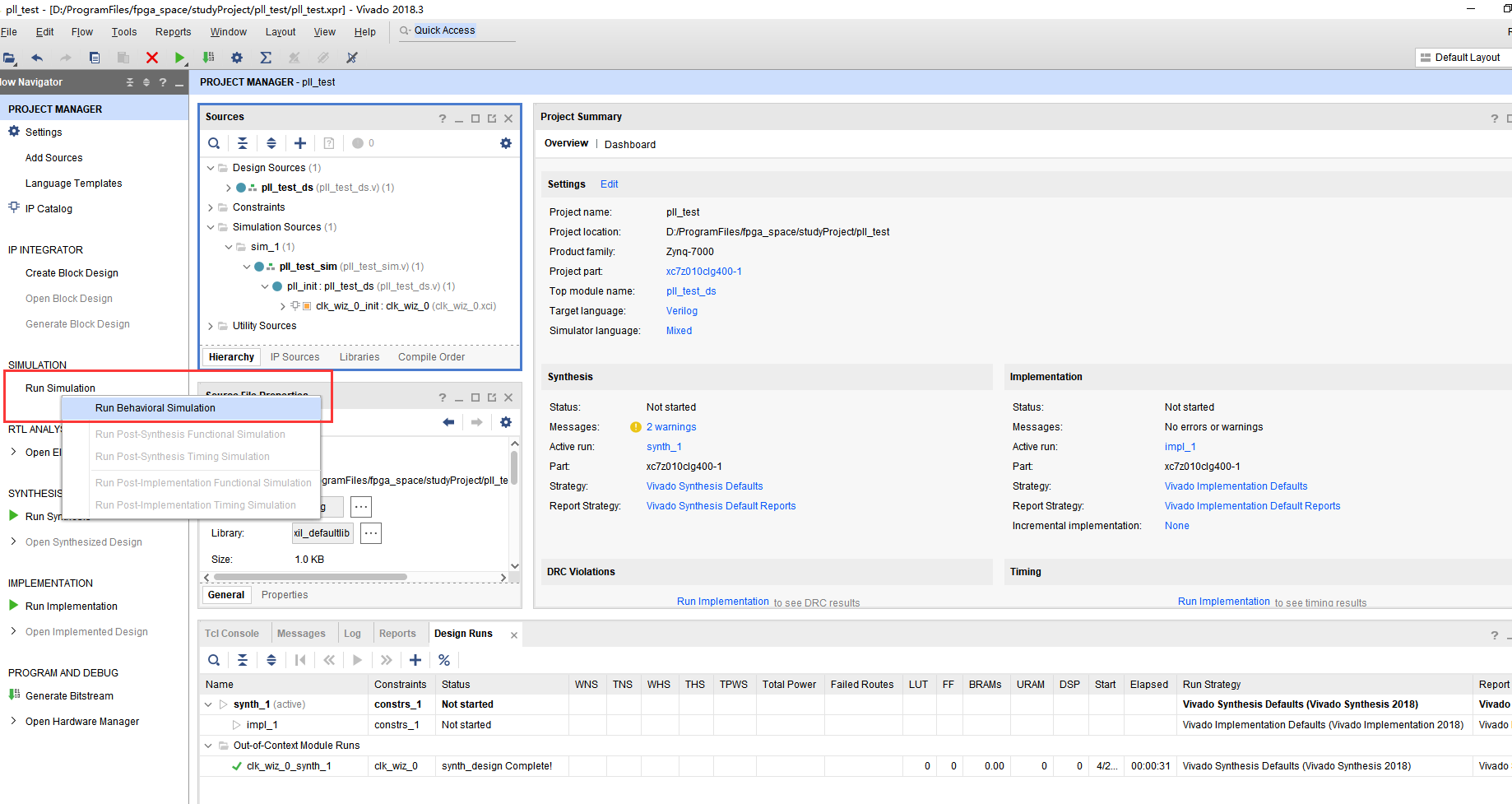
Task: Click the Settings gear in Project Manager
Action: [x=14, y=132]
